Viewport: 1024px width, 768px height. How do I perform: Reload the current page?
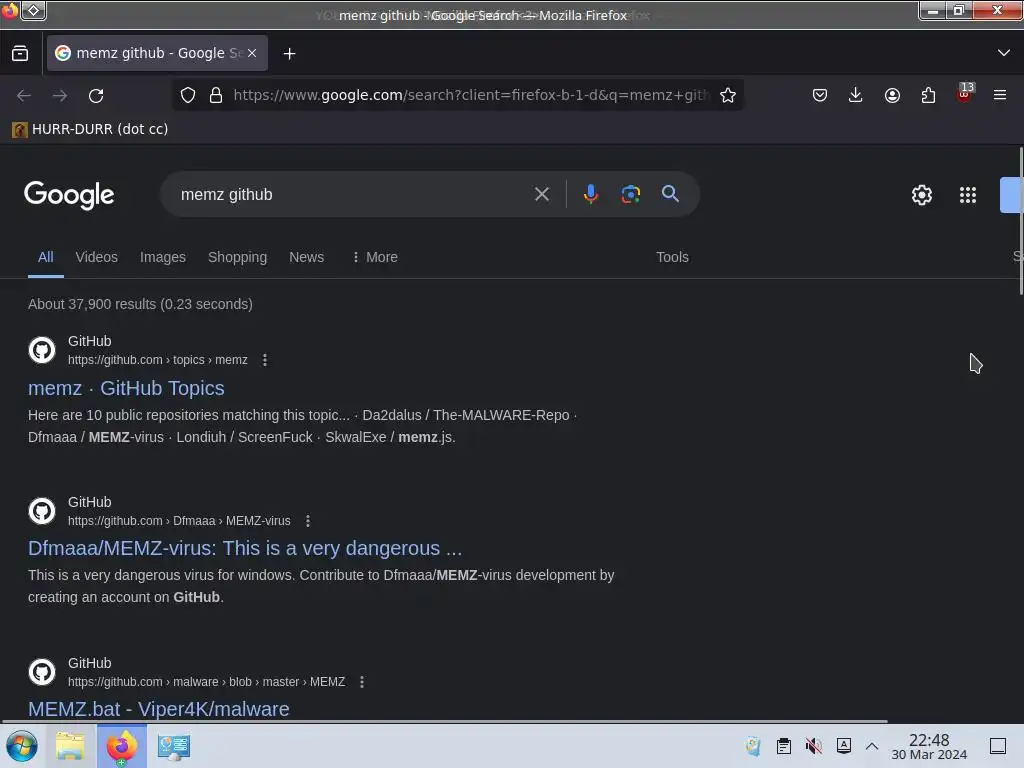96,95
